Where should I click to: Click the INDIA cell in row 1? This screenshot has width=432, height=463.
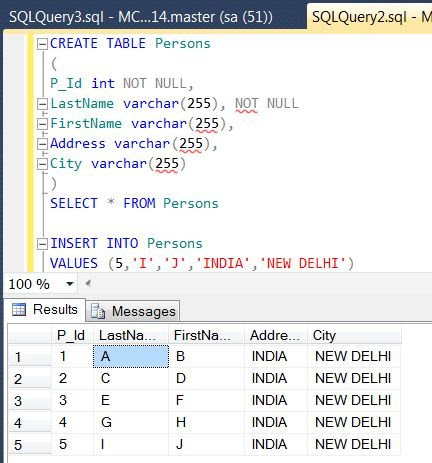[x=276, y=356]
